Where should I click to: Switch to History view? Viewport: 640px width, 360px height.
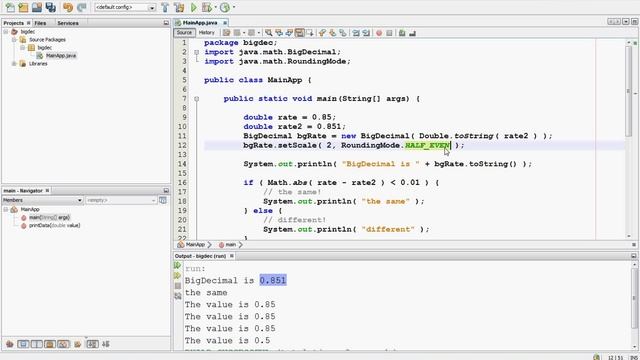[x=207, y=33]
